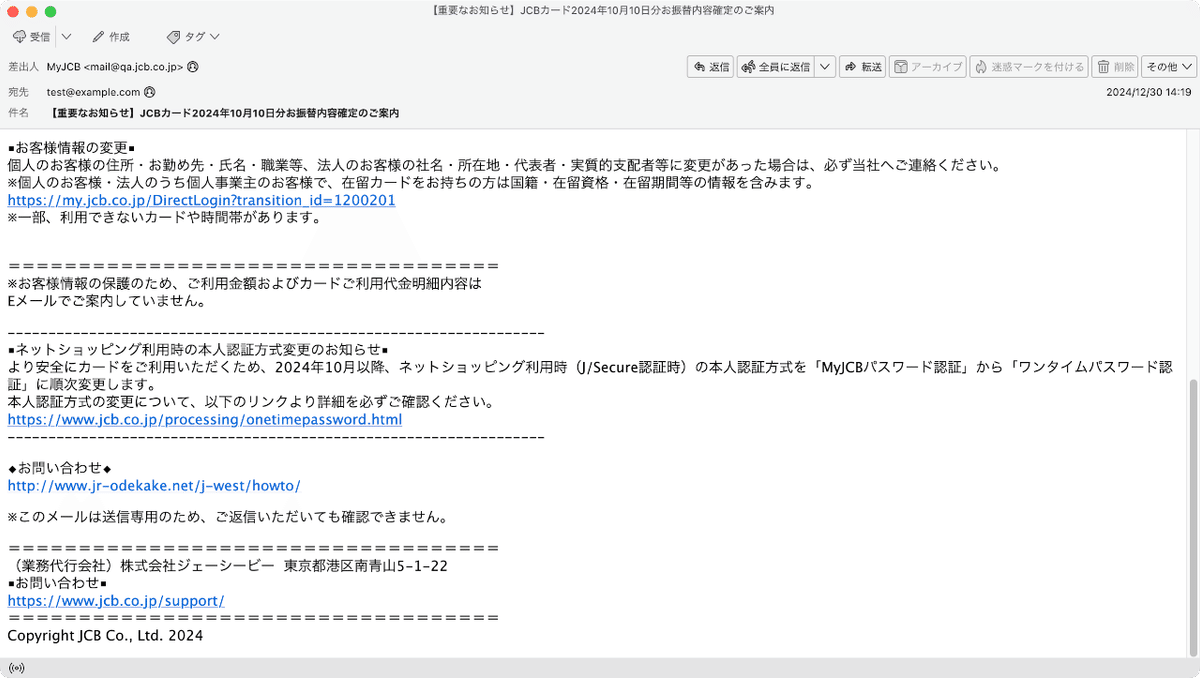
Task: Click the macOS green zoom window button
Action: [51, 11]
